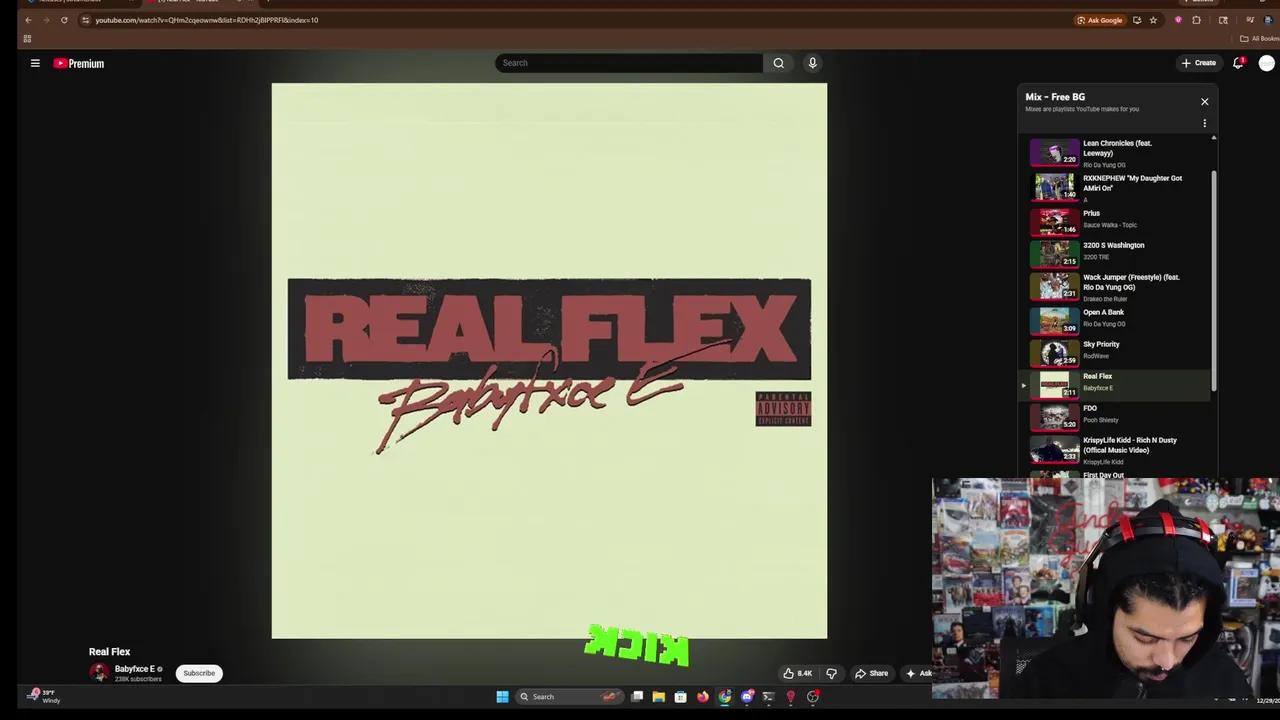Open playlist panel three-dot options menu

pyautogui.click(x=1204, y=123)
